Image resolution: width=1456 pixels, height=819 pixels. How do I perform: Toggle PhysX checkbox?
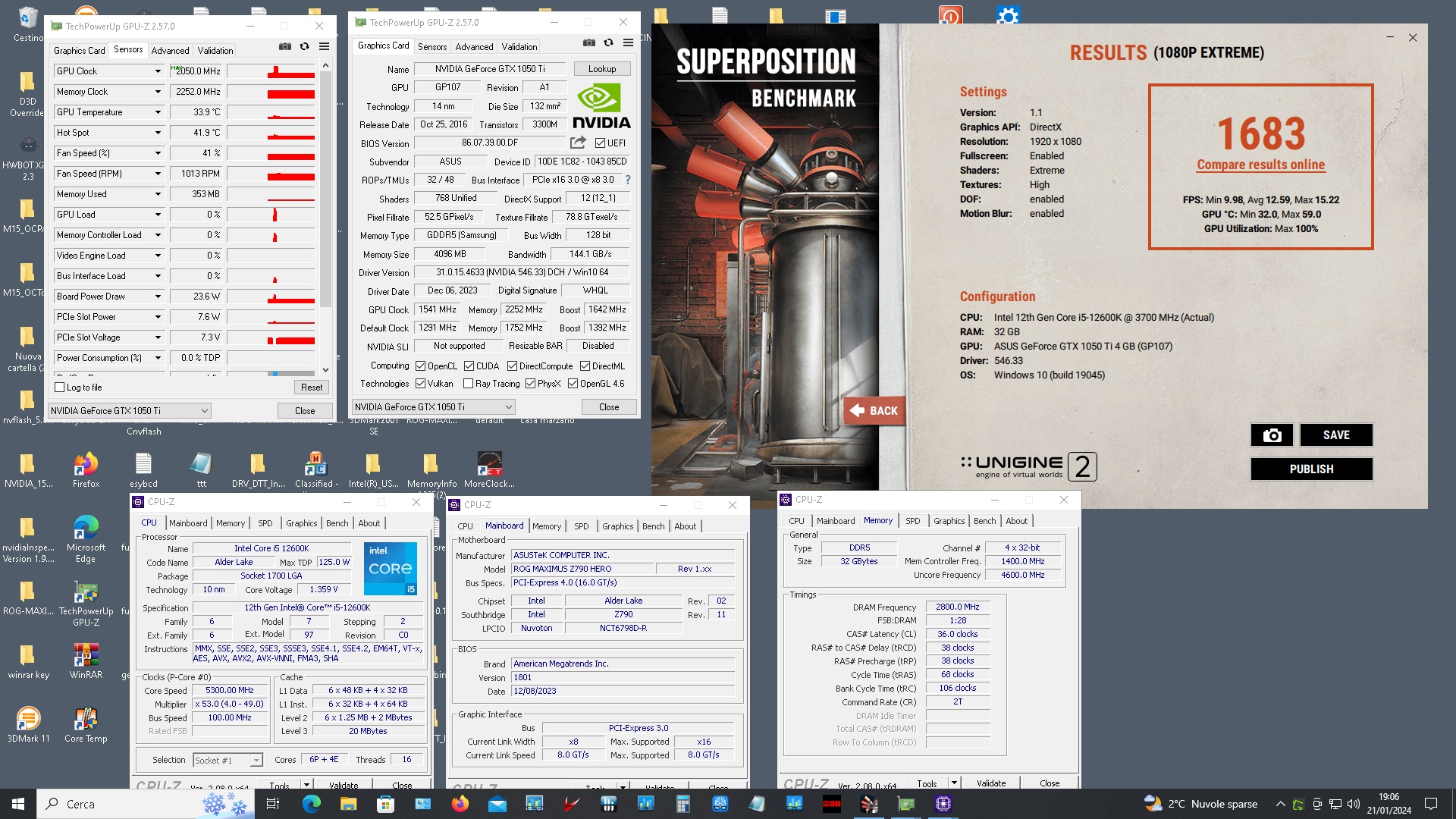(530, 384)
